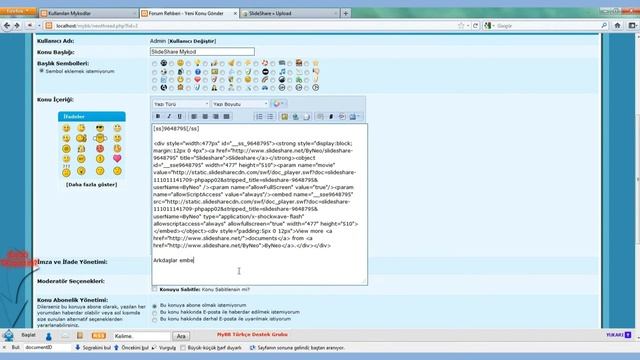Click Sonrakini bul in find bar
The image size is (640, 360).
click(93, 348)
